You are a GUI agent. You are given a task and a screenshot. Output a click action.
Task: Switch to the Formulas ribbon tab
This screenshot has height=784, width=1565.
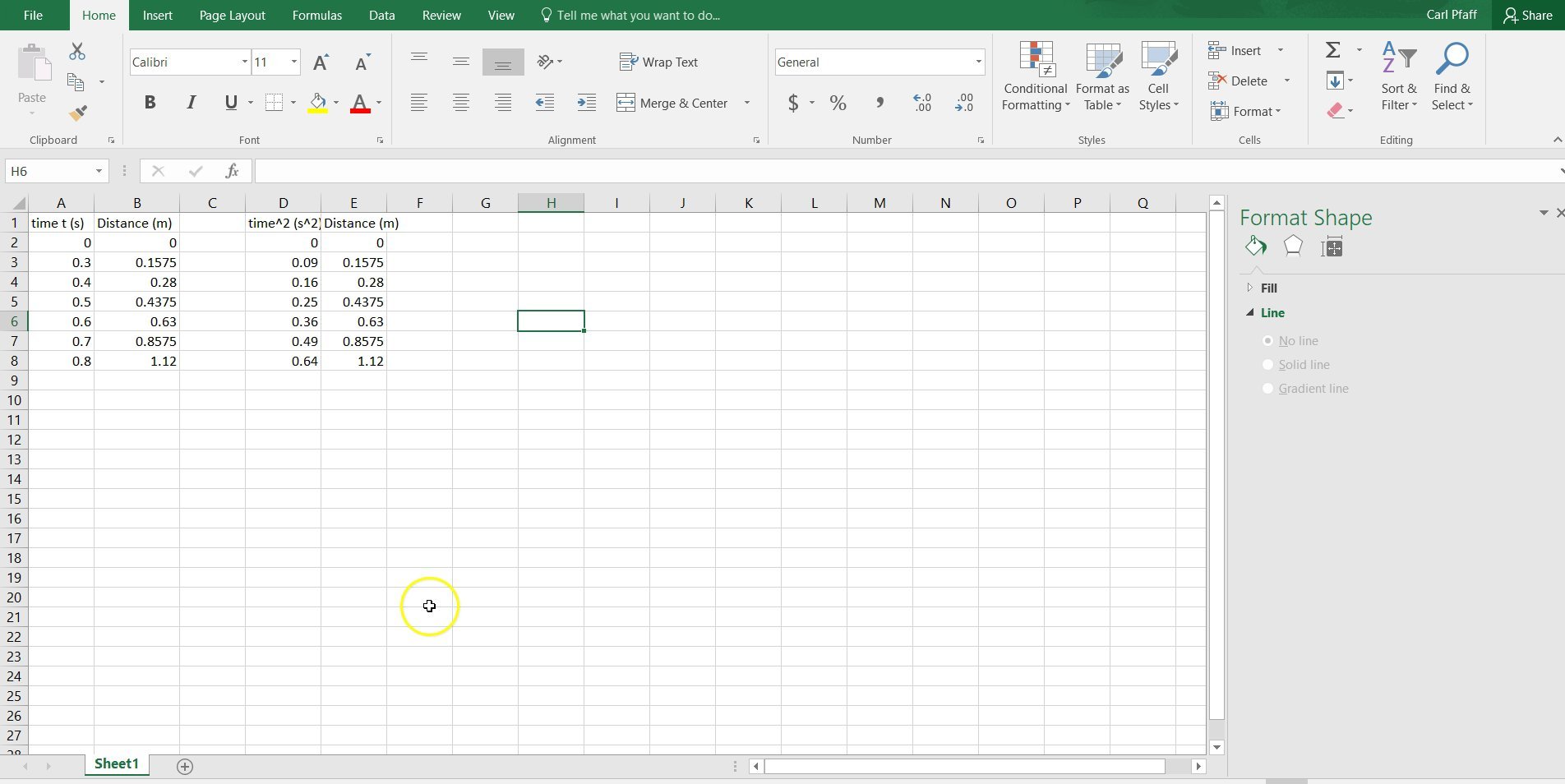(x=316, y=15)
